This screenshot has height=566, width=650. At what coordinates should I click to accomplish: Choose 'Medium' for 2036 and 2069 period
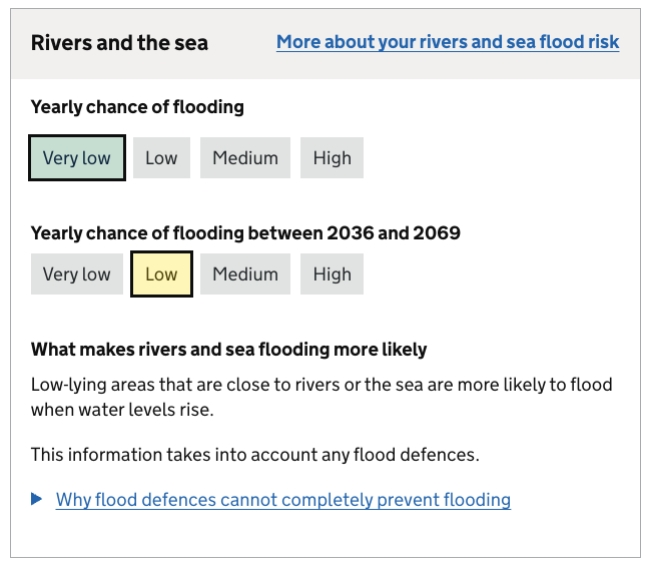[x=245, y=274]
